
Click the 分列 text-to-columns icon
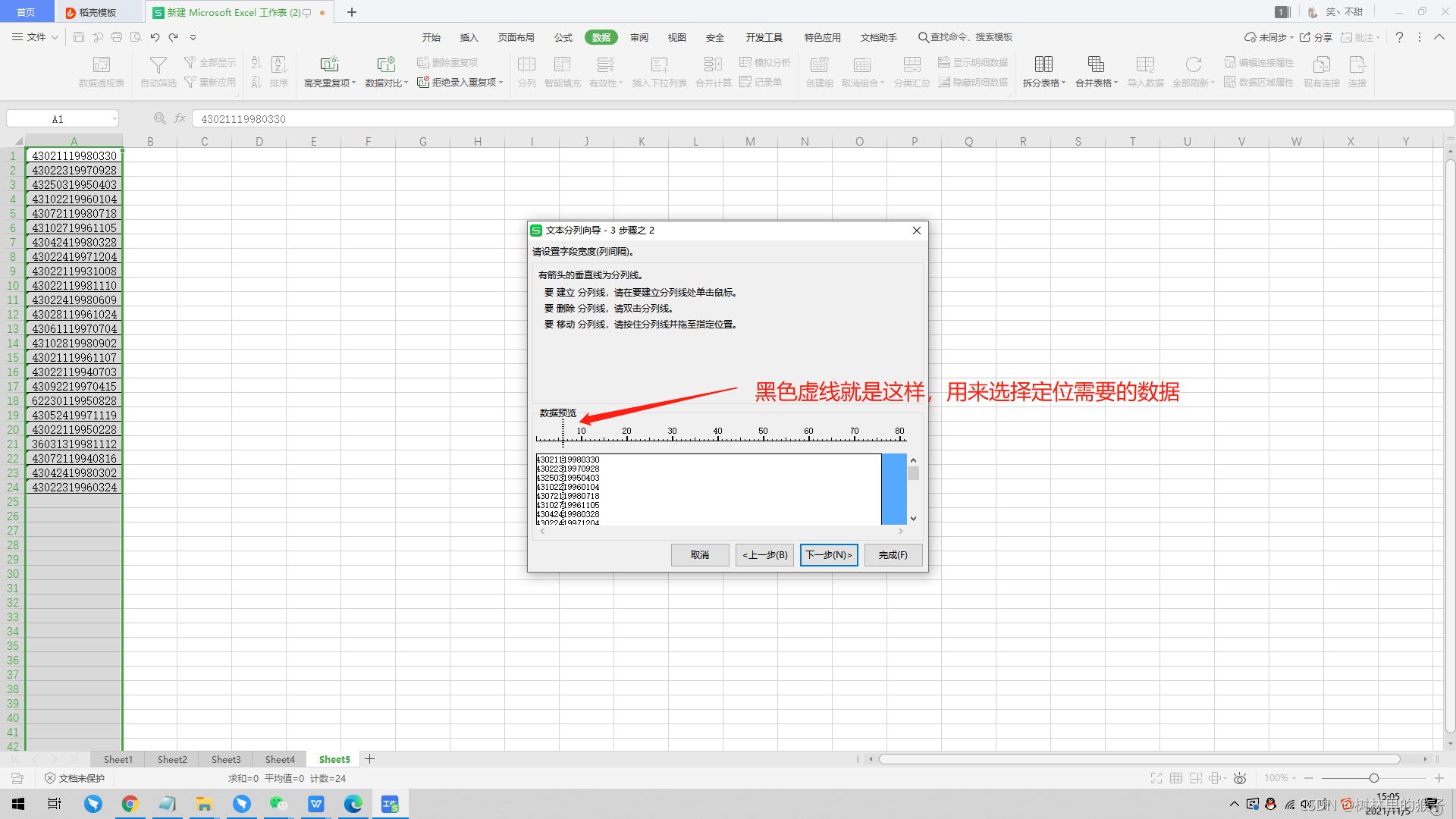click(527, 72)
